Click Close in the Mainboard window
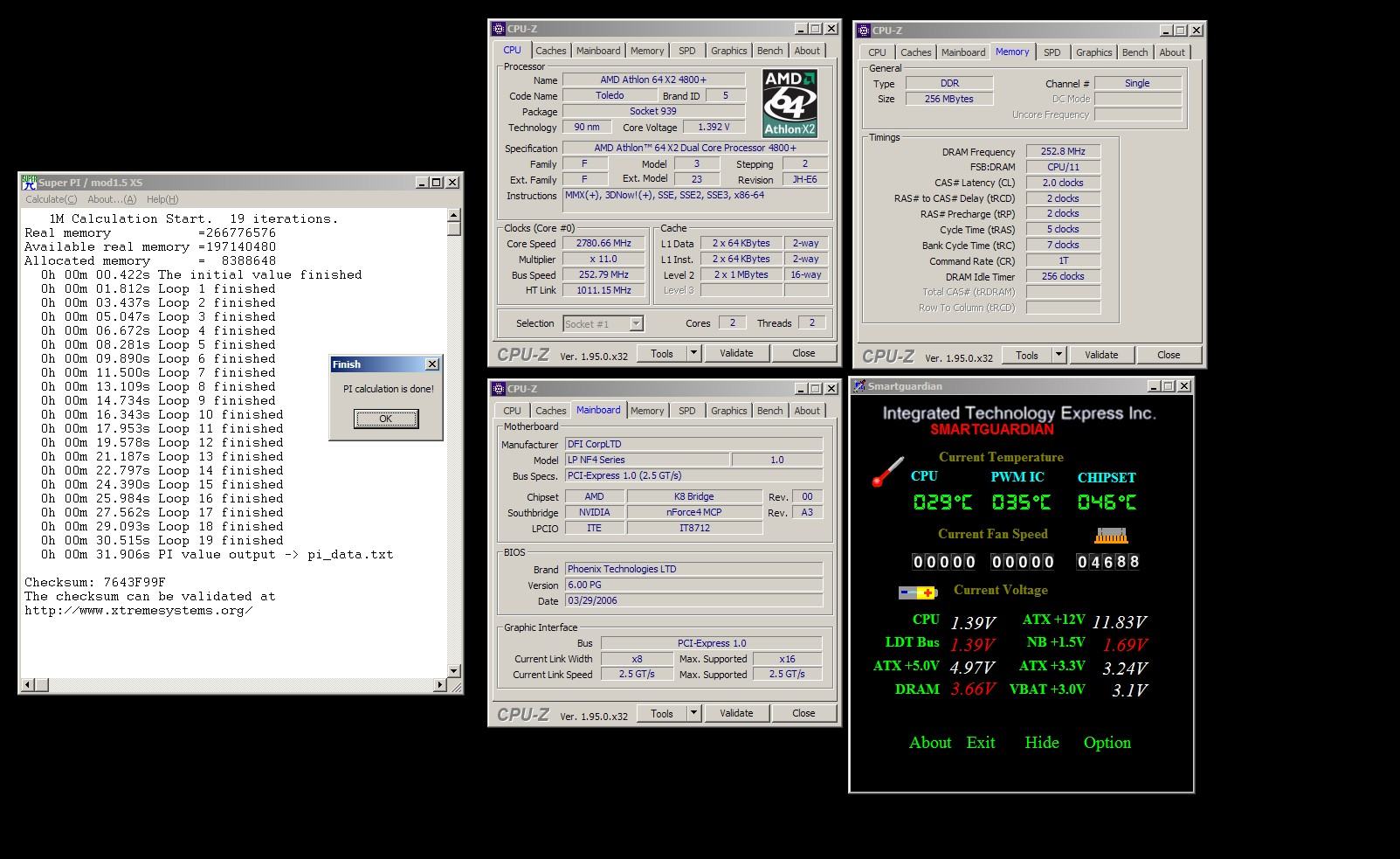The height and width of the screenshot is (859, 1400). pos(803,713)
